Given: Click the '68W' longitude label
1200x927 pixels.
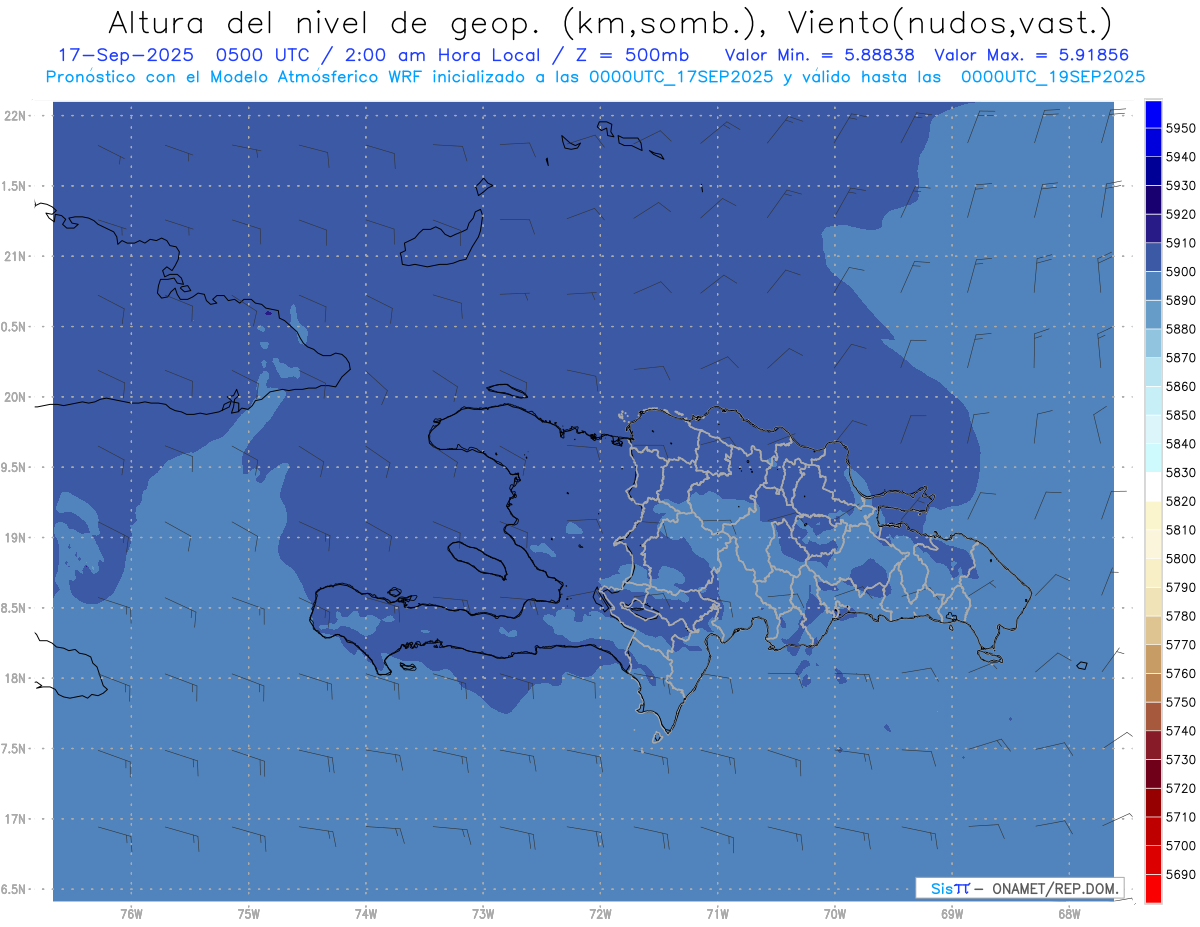Looking at the screenshot, I should [1069, 913].
